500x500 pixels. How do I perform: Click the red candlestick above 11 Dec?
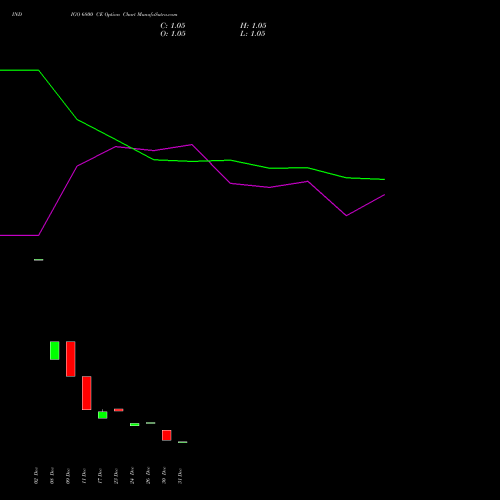pyautogui.click(x=87, y=393)
